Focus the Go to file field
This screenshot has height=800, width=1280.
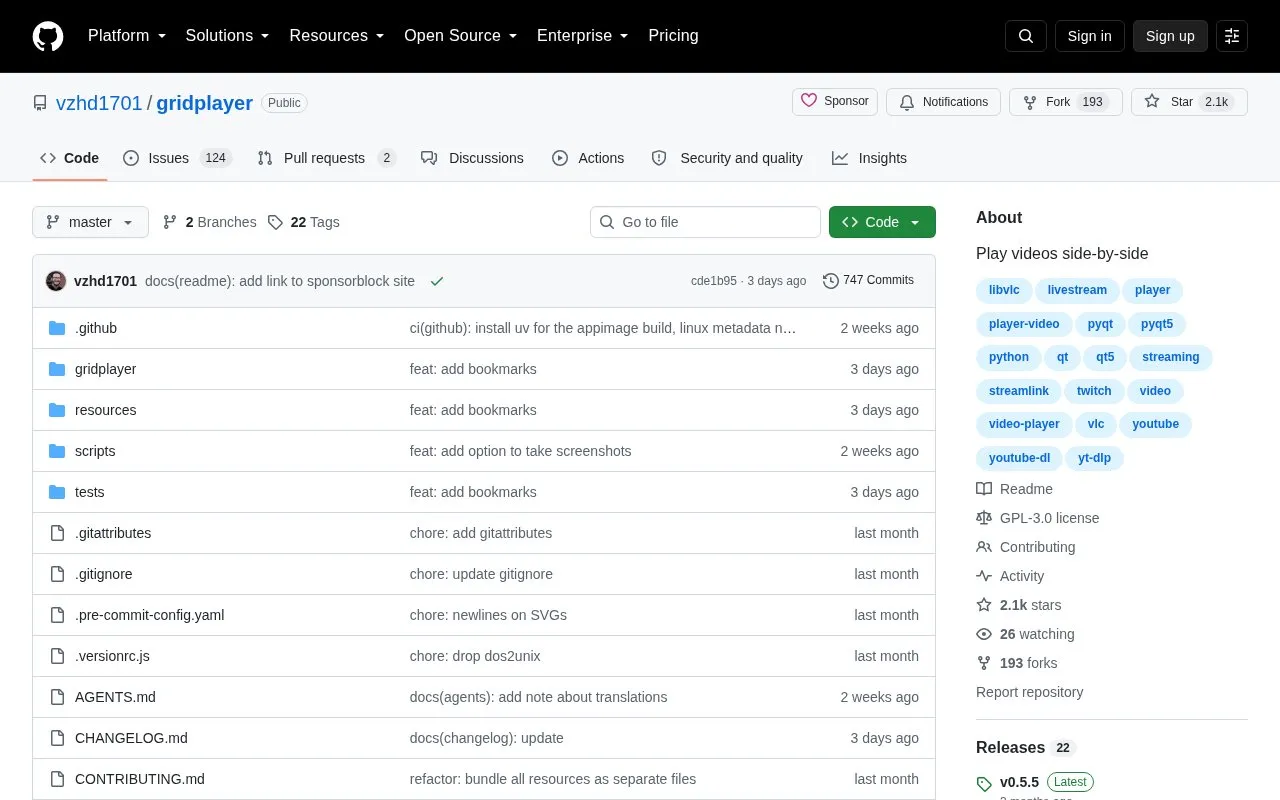[x=705, y=222]
